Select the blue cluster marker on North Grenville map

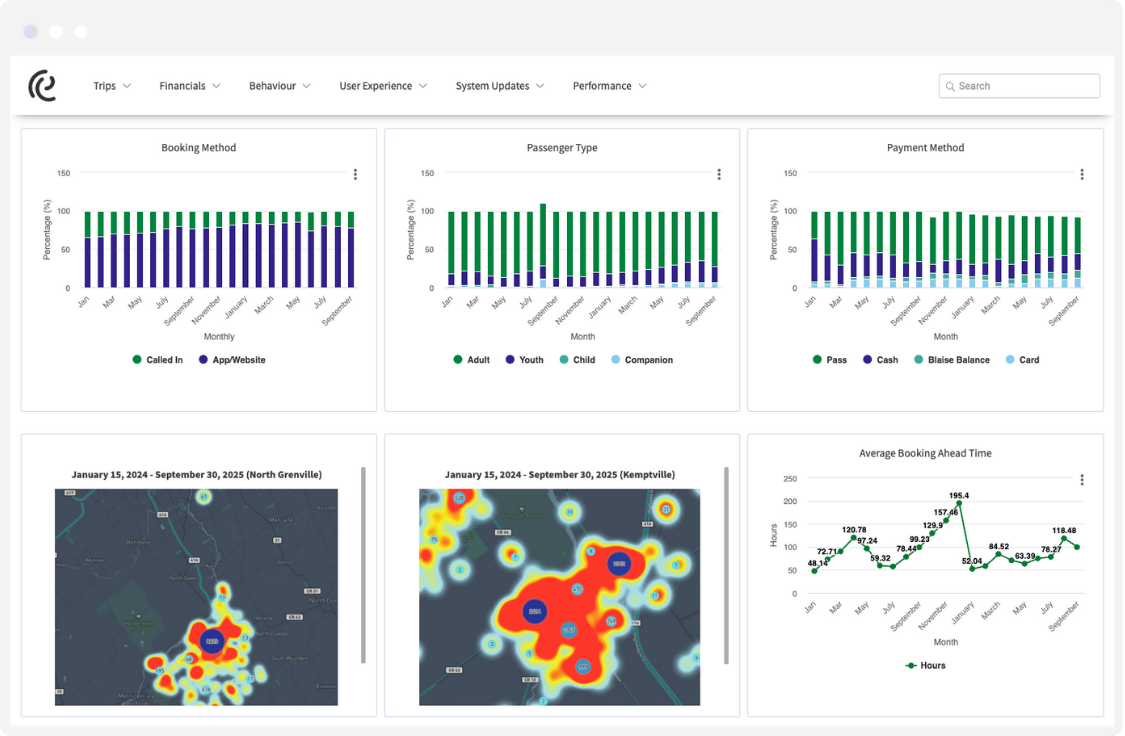pyautogui.click(x=210, y=642)
